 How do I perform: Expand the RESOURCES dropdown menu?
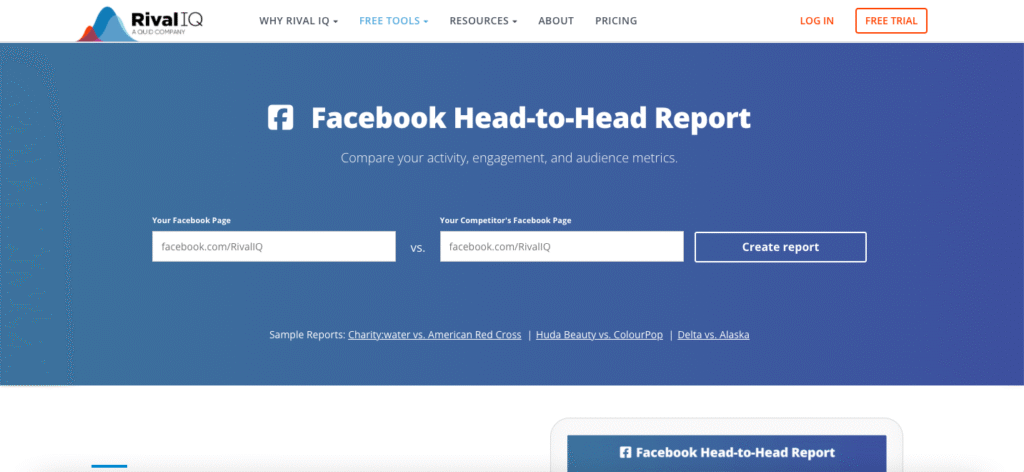coord(483,21)
